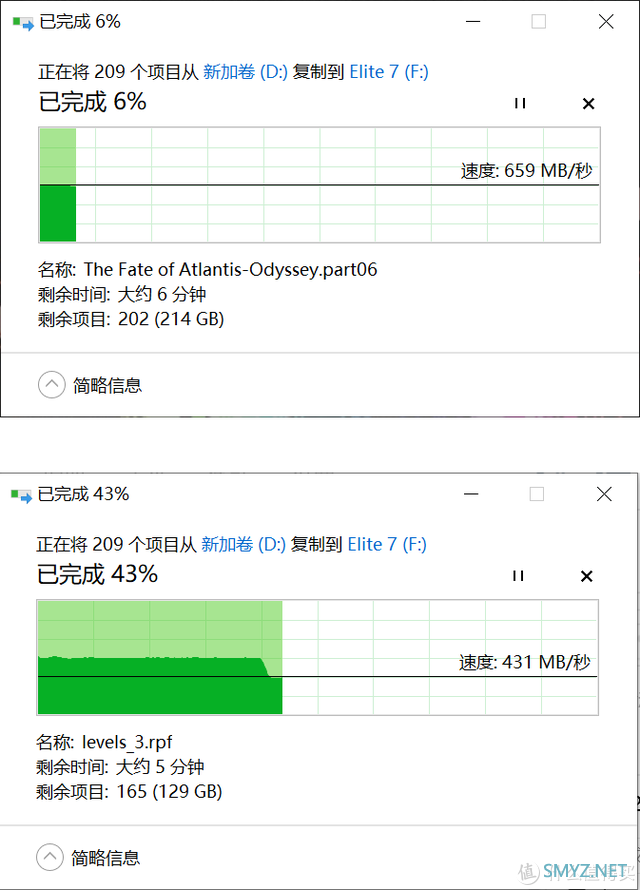Open source 新加卷 (D:) link in bottom dialog

[x=243, y=544]
